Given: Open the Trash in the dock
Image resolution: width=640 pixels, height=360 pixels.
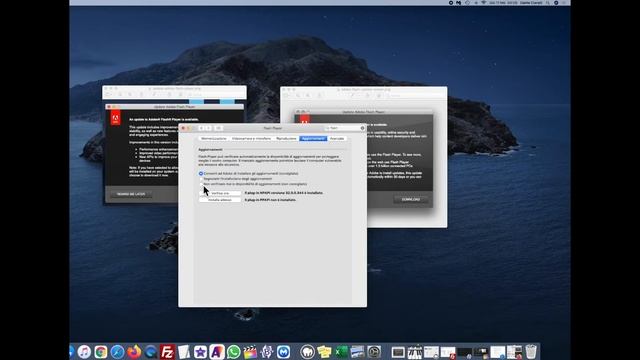Looking at the screenshot, I should 531,352.
